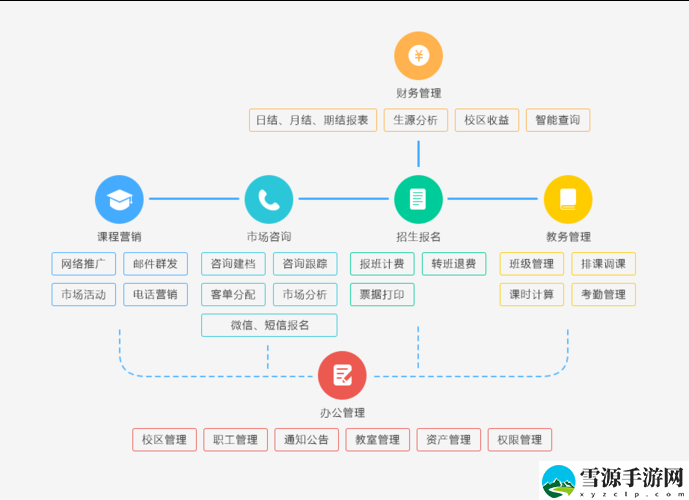Select the 市场活动 box
Image resolution: width=689 pixels, height=500 pixels.
coord(83,294)
